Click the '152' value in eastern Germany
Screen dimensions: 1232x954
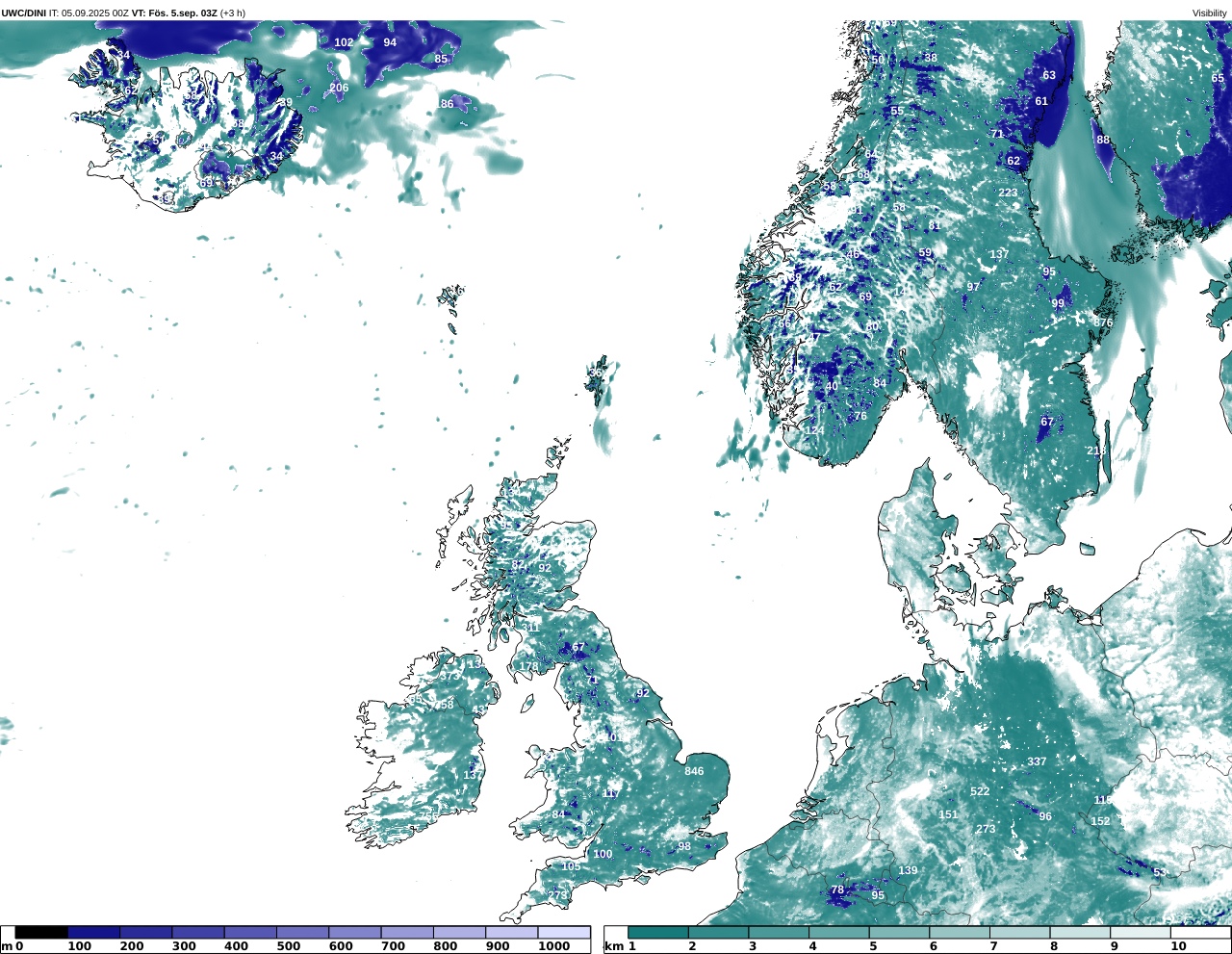pyautogui.click(x=1100, y=821)
